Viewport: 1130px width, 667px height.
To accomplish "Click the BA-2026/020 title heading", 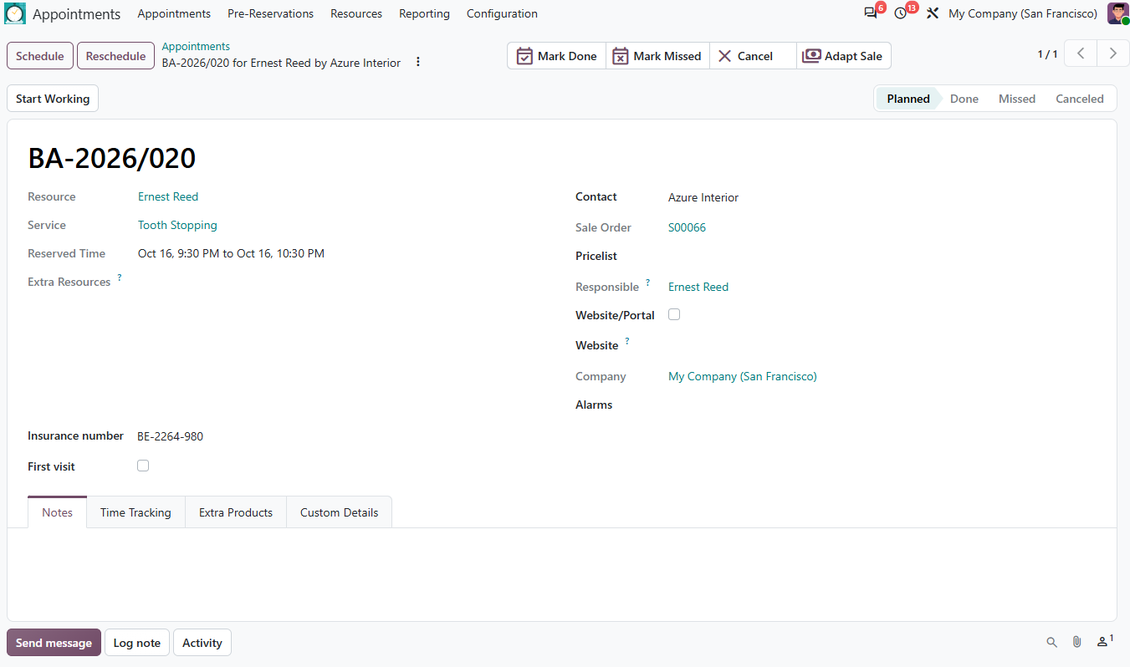I will coord(112,158).
